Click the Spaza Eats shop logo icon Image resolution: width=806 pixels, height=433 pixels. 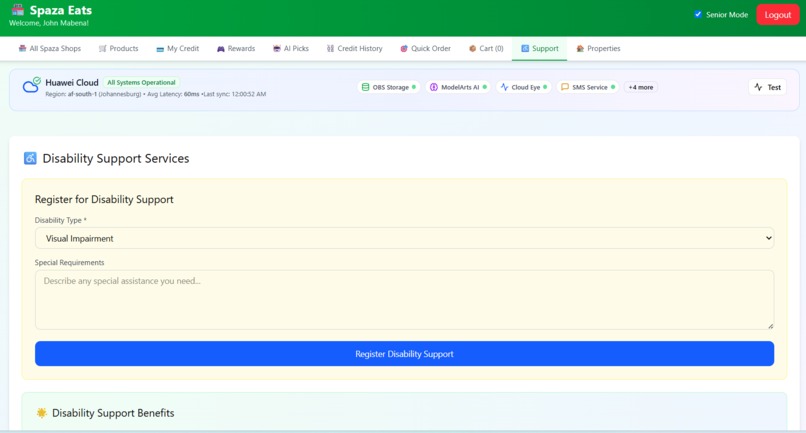click(x=18, y=10)
